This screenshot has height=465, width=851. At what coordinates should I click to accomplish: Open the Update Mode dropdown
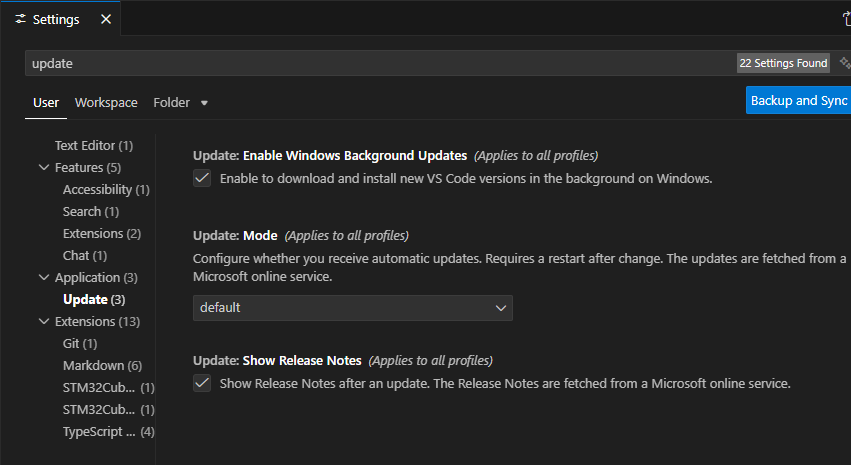coord(352,308)
